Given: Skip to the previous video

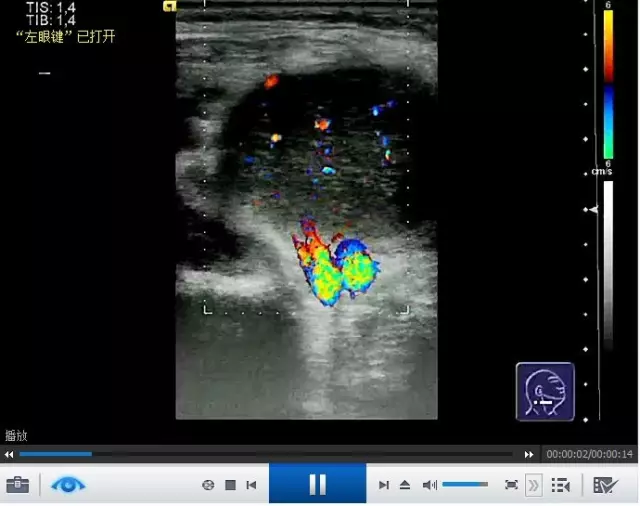Looking at the screenshot, I should [x=251, y=485].
